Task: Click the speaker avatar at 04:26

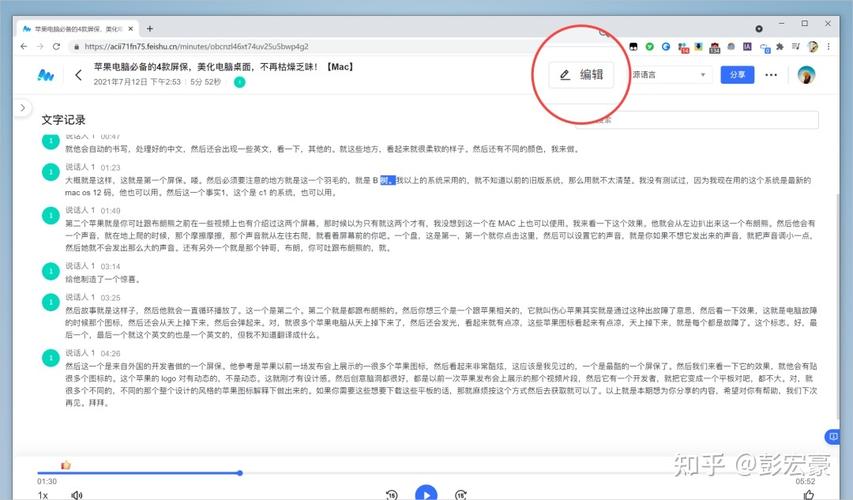Action: (x=51, y=357)
